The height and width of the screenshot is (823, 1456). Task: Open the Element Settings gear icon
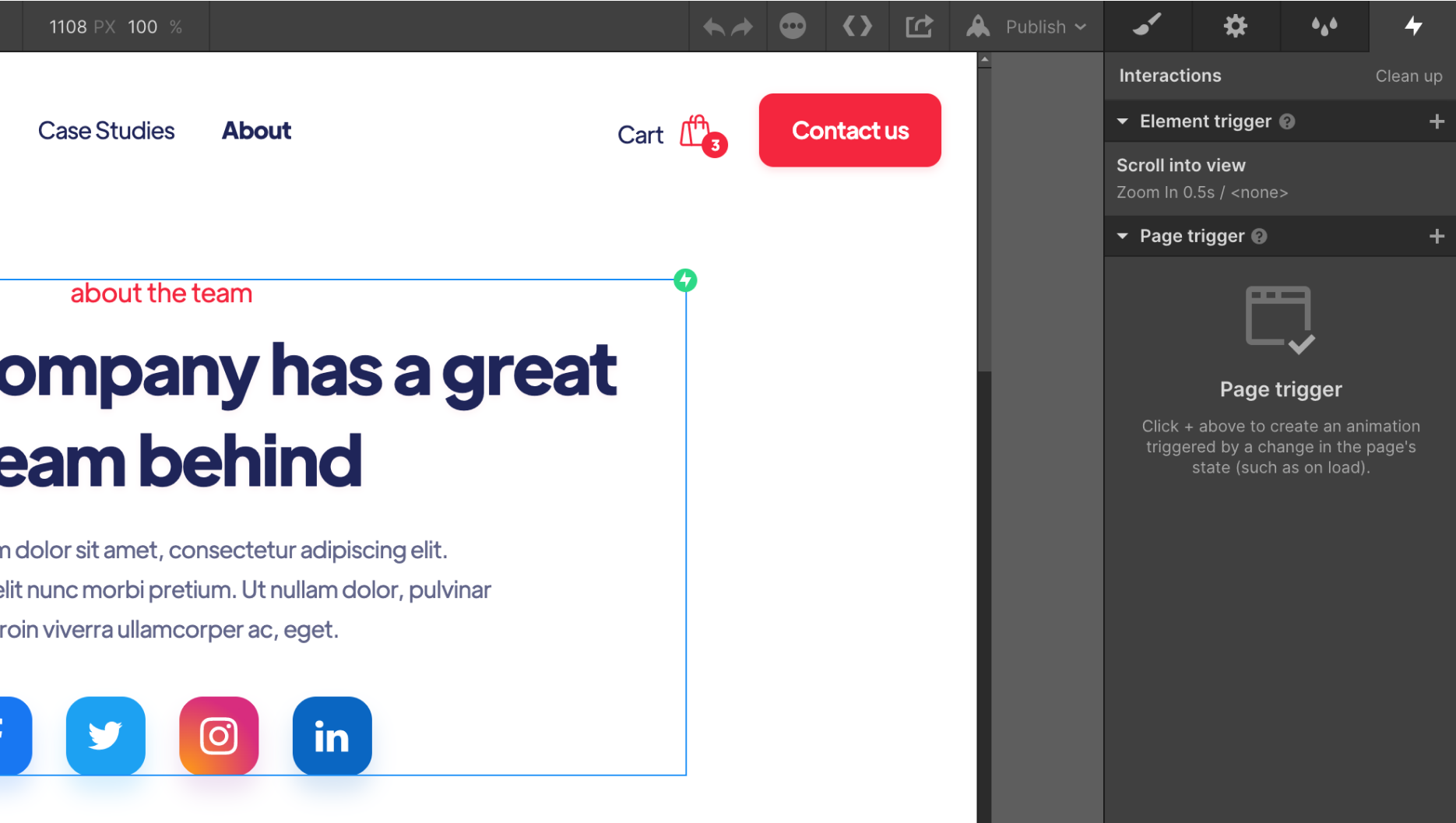[1235, 26]
